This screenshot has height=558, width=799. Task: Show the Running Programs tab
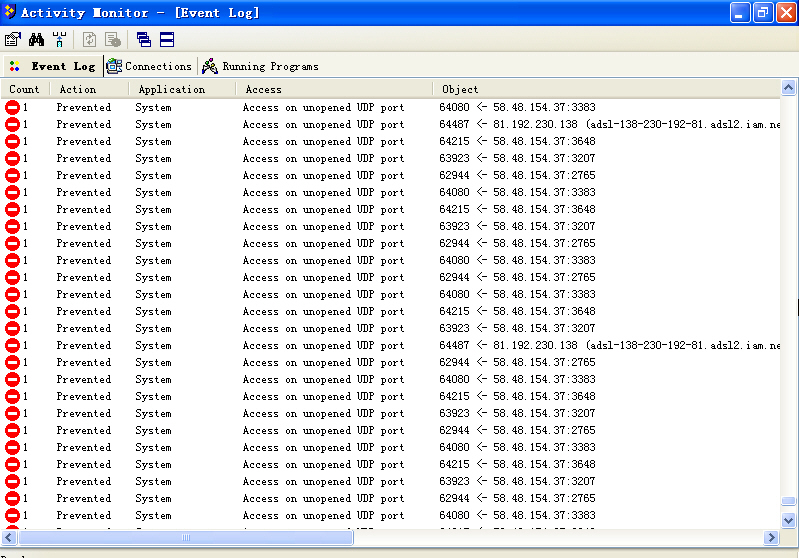click(260, 66)
